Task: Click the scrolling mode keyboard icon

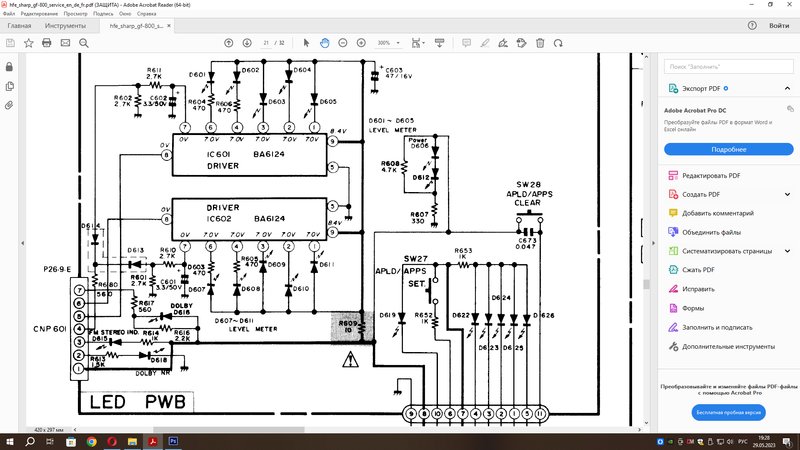Action: pyautogui.click(x=439, y=43)
